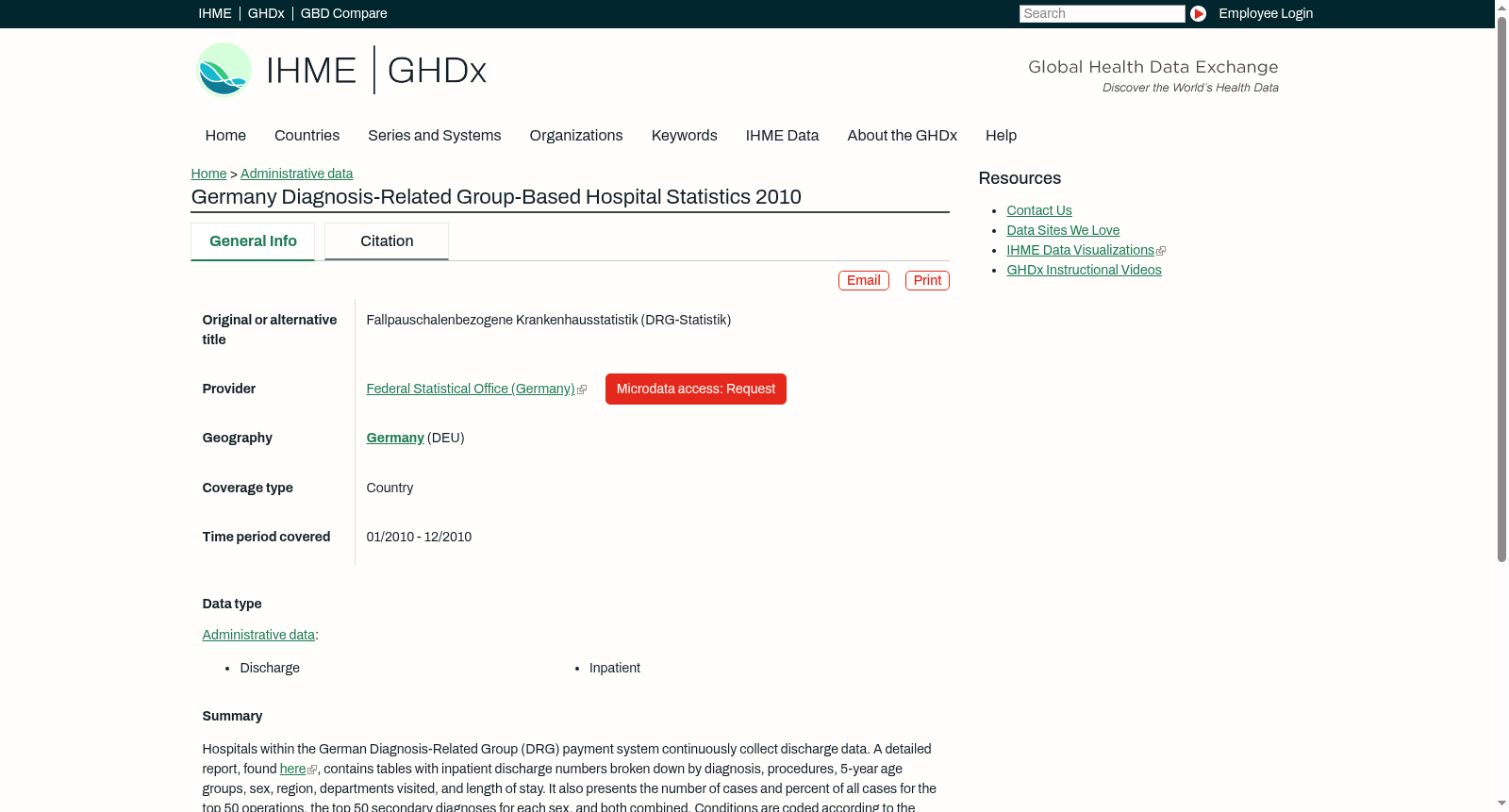1509x812 pixels.
Task: Click the 'Resources' sidebar heading
Action: [1020, 178]
